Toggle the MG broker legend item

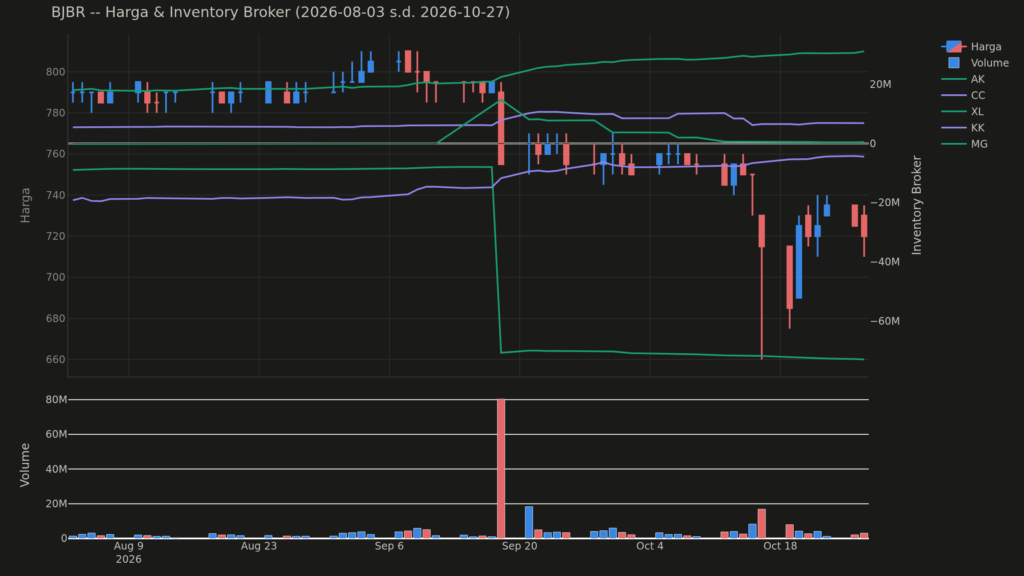point(963,144)
